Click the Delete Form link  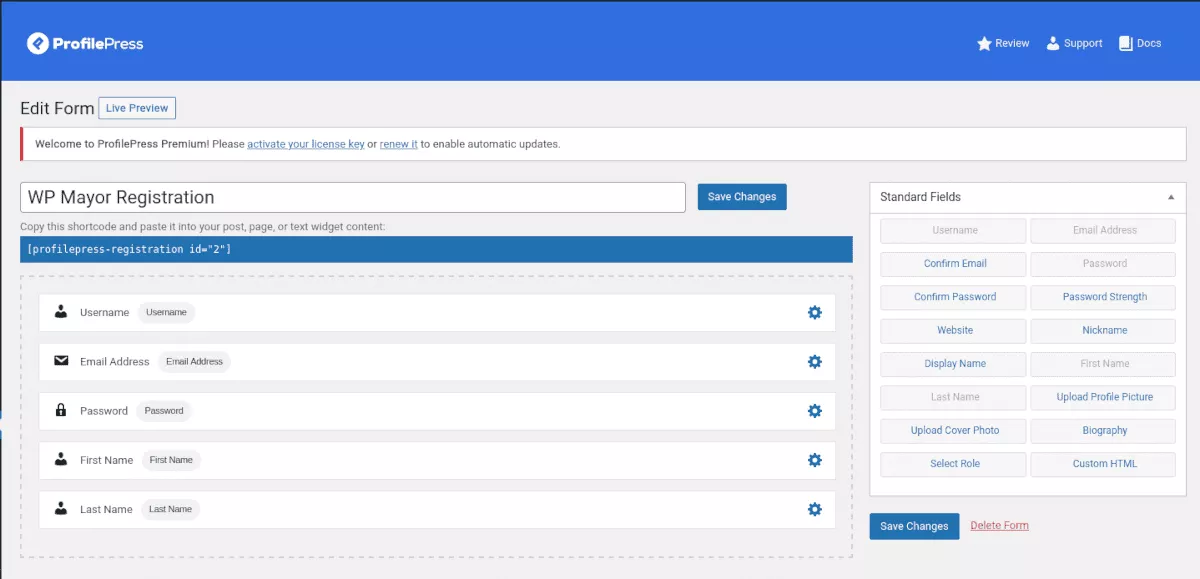(999, 526)
